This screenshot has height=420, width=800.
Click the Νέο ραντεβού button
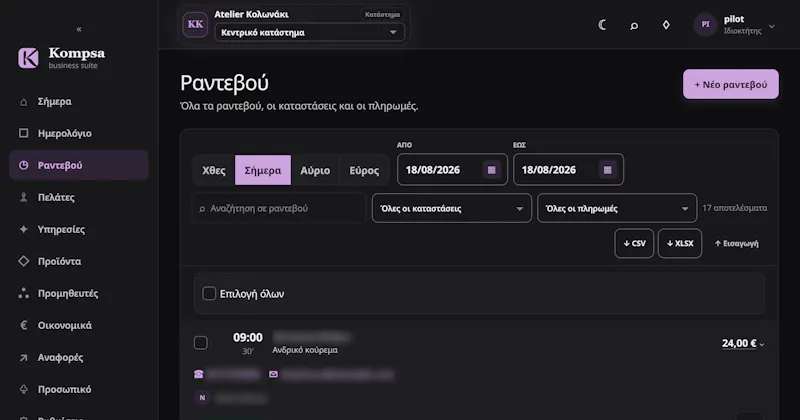coord(731,84)
